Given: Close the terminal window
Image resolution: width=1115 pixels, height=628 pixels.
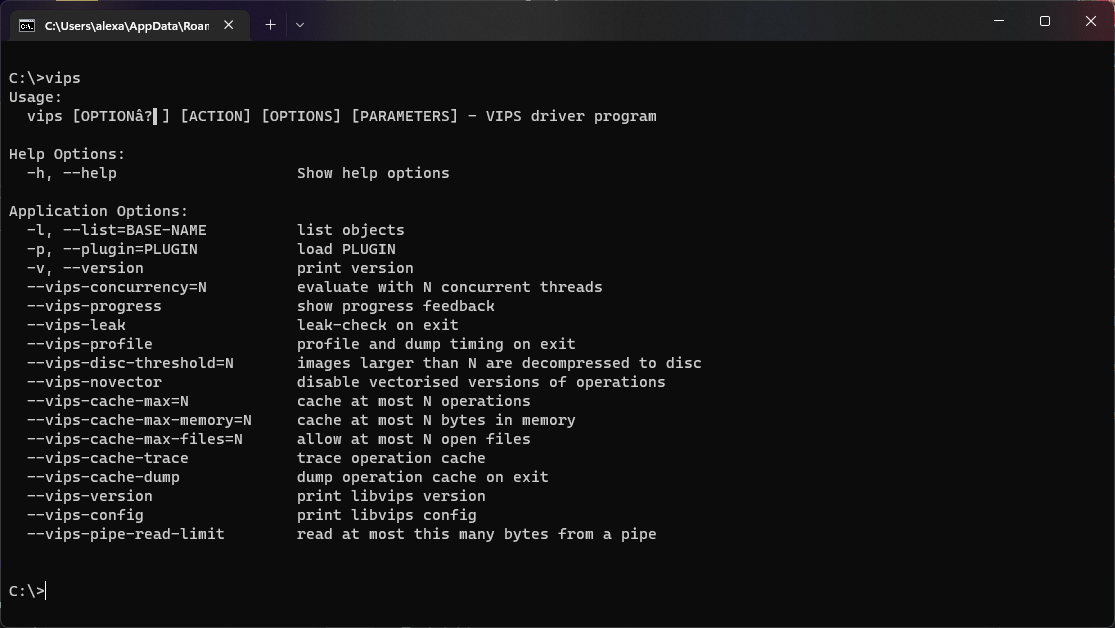Looking at the screenshot, I should coord(1091,21).
